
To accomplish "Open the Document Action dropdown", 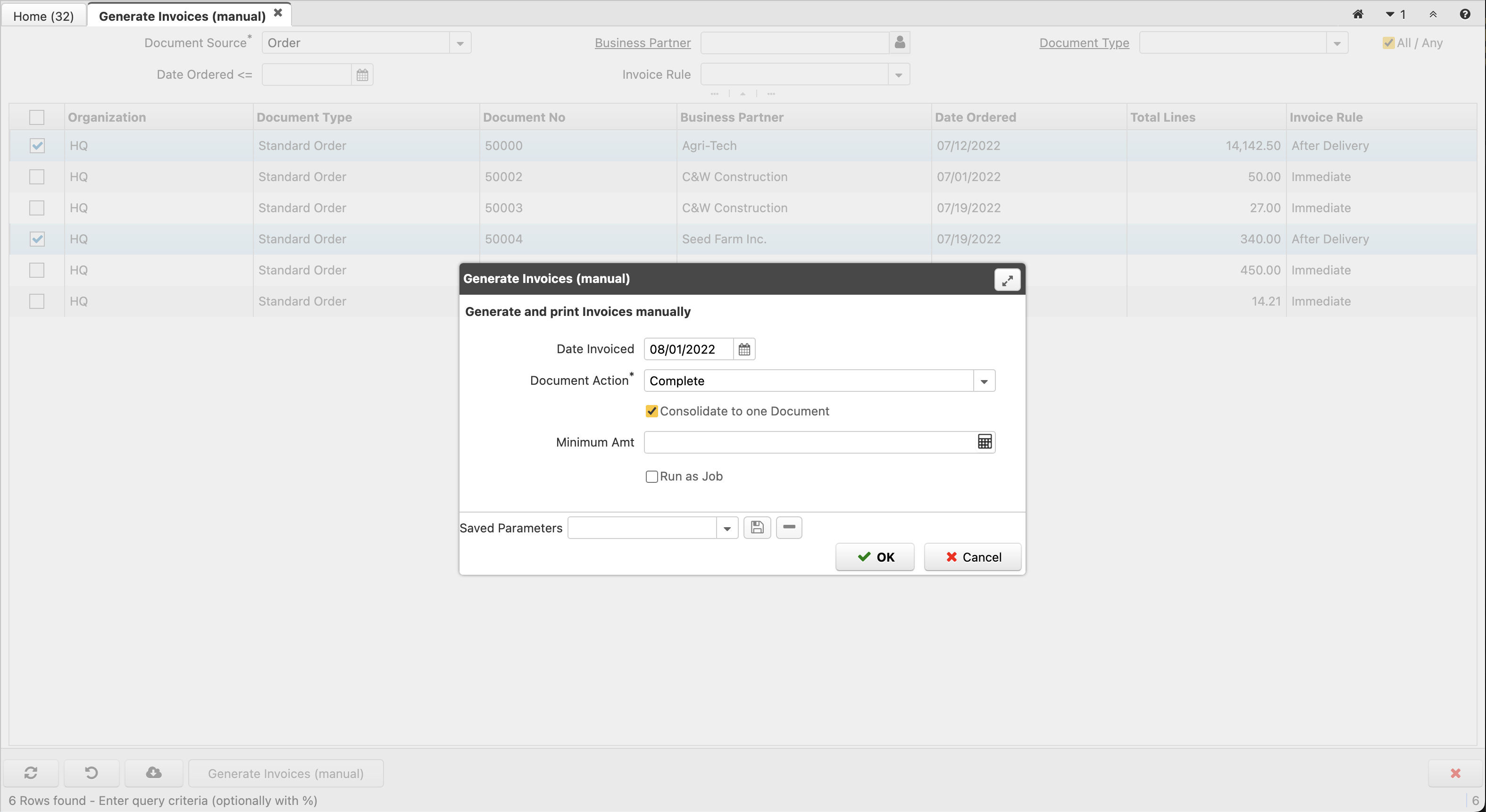I will pos(984,381).
